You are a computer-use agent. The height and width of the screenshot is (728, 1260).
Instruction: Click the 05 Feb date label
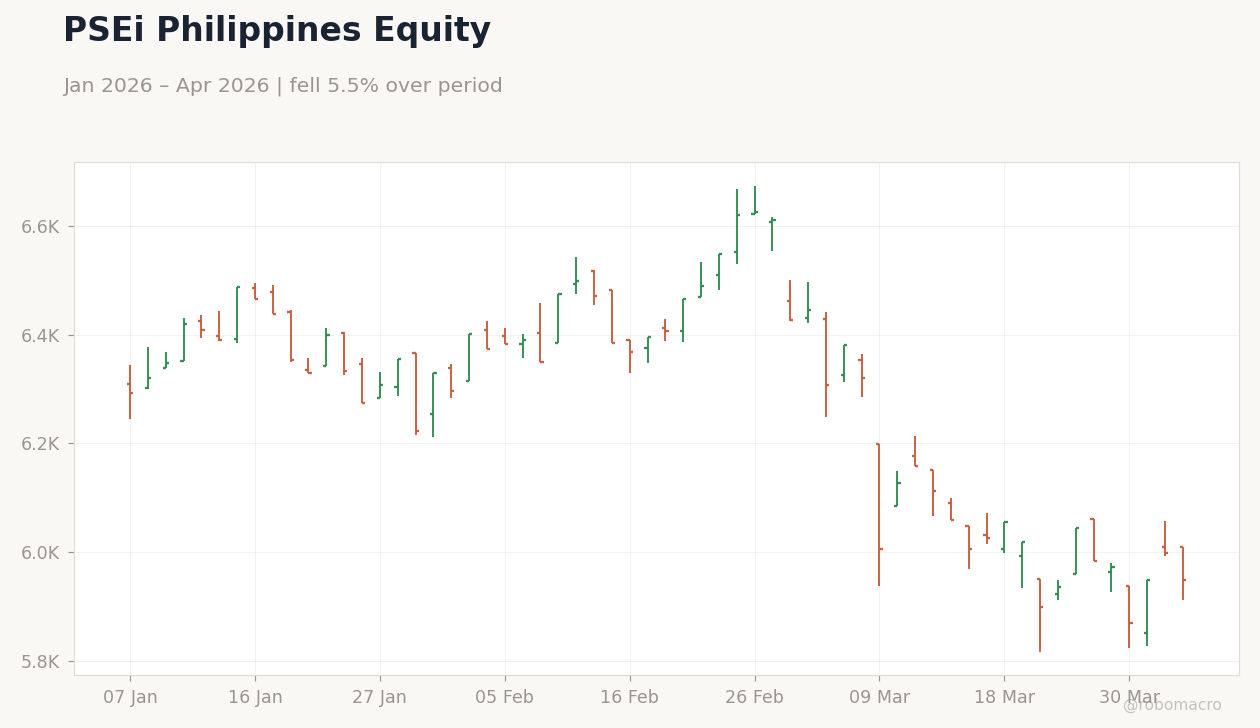(504, 698)
